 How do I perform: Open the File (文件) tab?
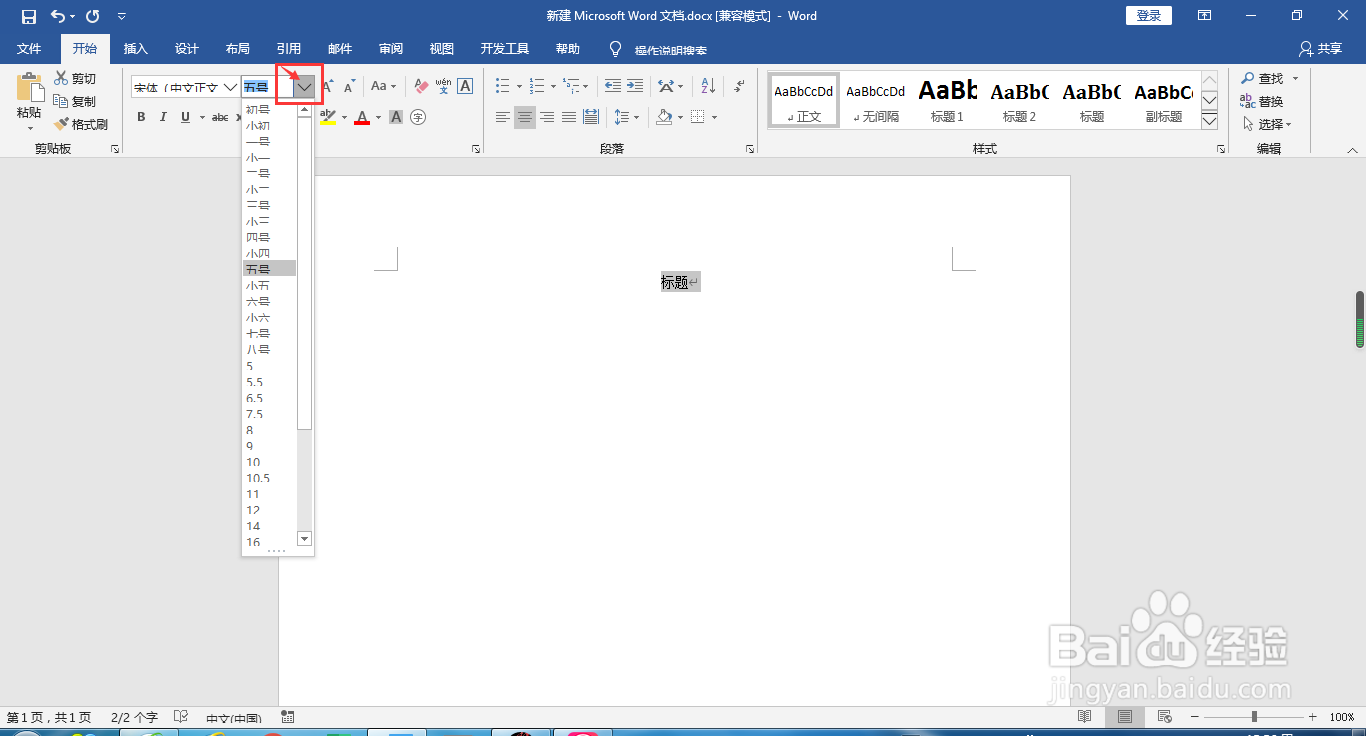[x=29, y=49]
